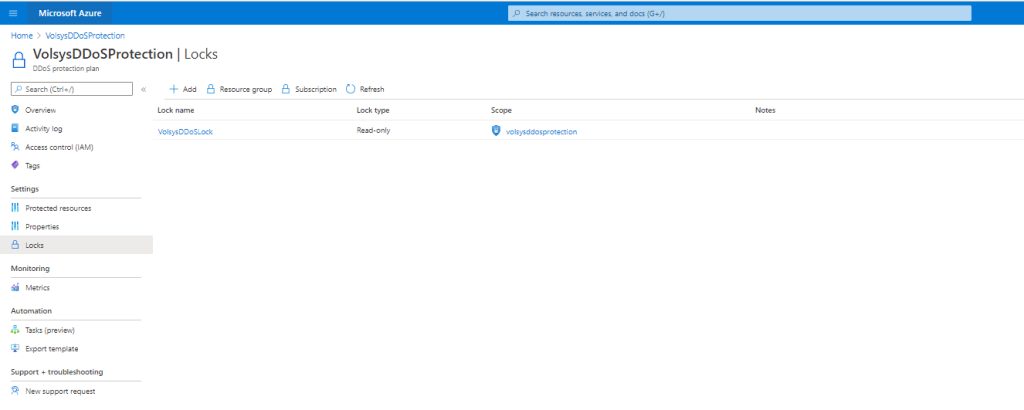
Task: Click the Refresh icon in toolbar
Action: click(350, 89)
